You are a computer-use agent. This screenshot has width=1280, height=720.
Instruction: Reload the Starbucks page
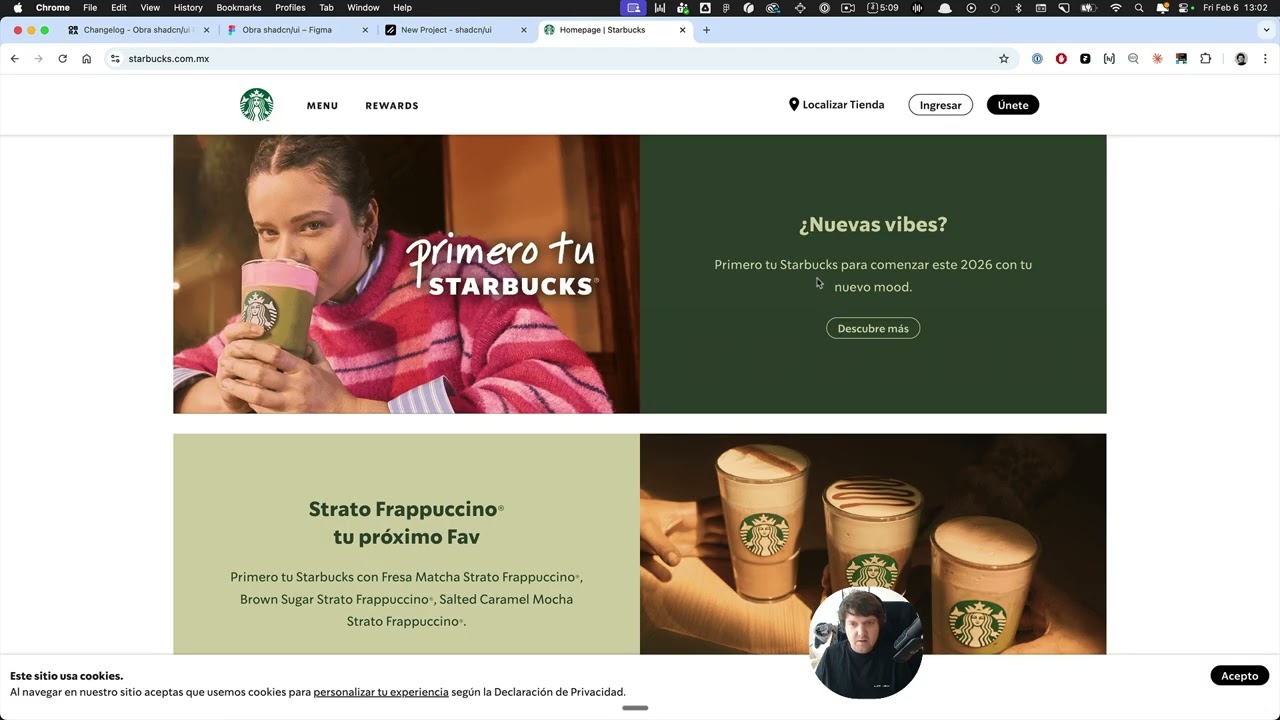pyautogui.click(x=63, y=59)
